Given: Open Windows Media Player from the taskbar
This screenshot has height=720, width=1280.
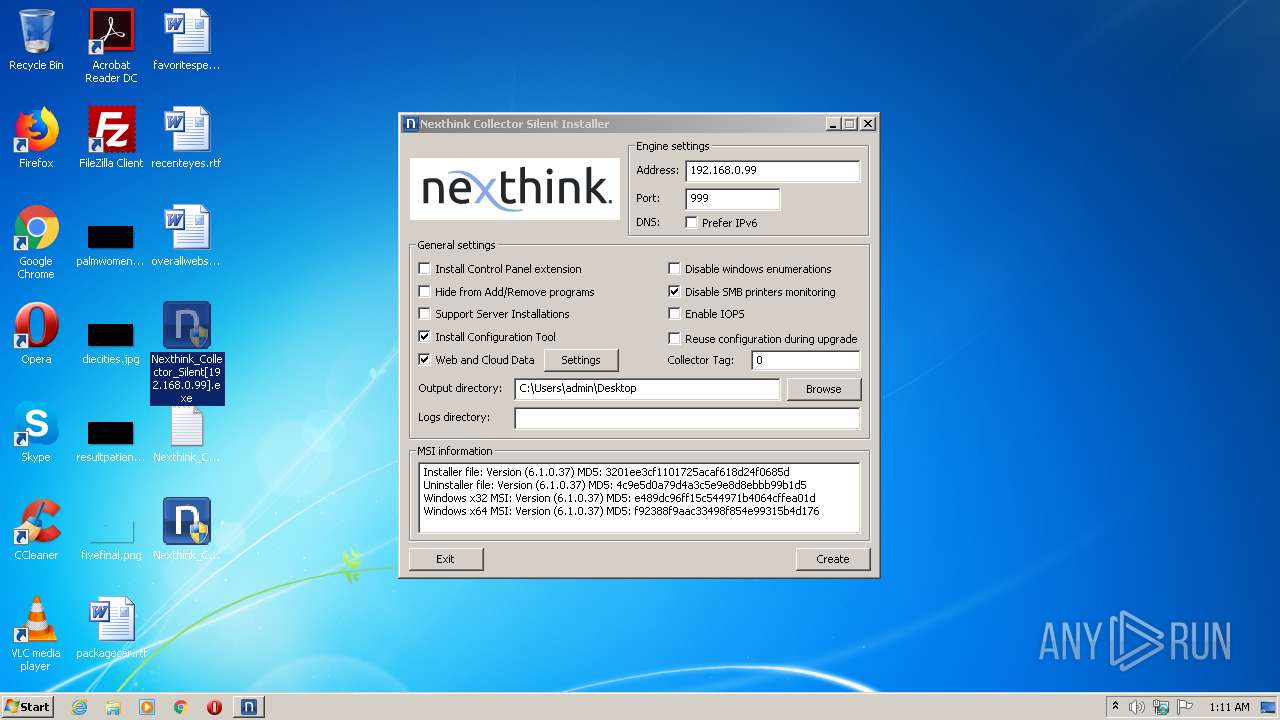Looking at the screenshot, I should click(147, 707).
